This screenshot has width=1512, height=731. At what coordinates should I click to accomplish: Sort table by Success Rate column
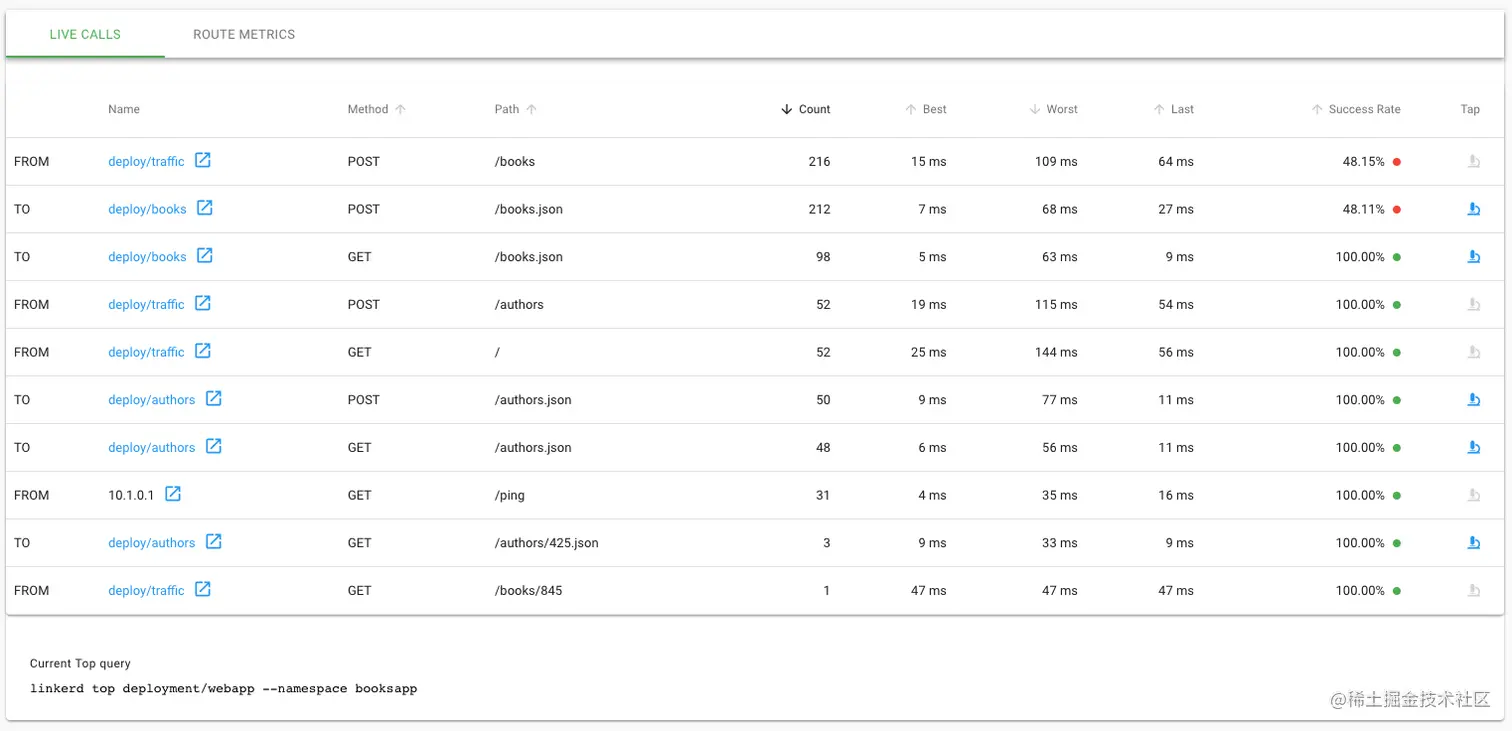[1363, 110]
